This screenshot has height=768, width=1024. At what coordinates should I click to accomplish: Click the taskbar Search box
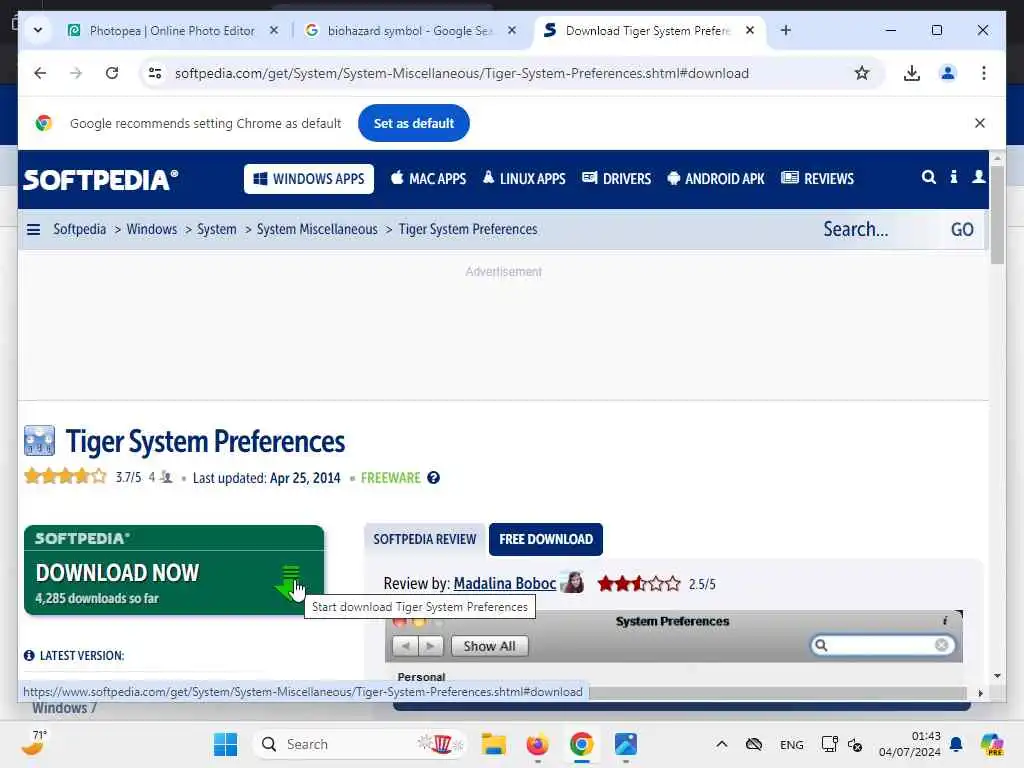pyautogui.click(x=359, y=744)
